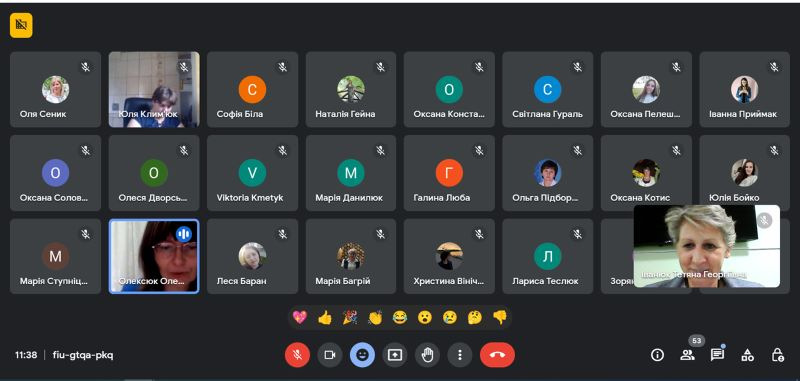Open meeting details info icon

coord(657,355)
